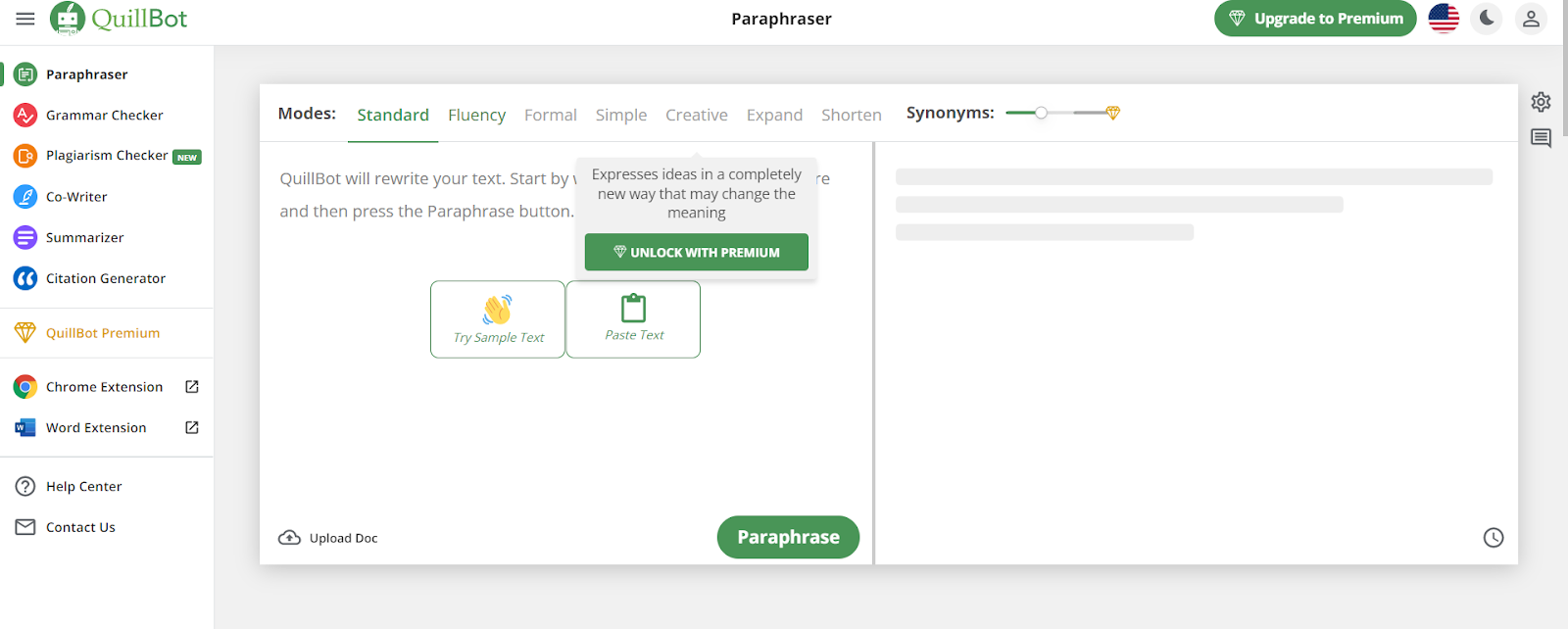This screenshot has height=629, width=1568.
Task: Click the Paste Text label
Action: (x=634, y=335)
